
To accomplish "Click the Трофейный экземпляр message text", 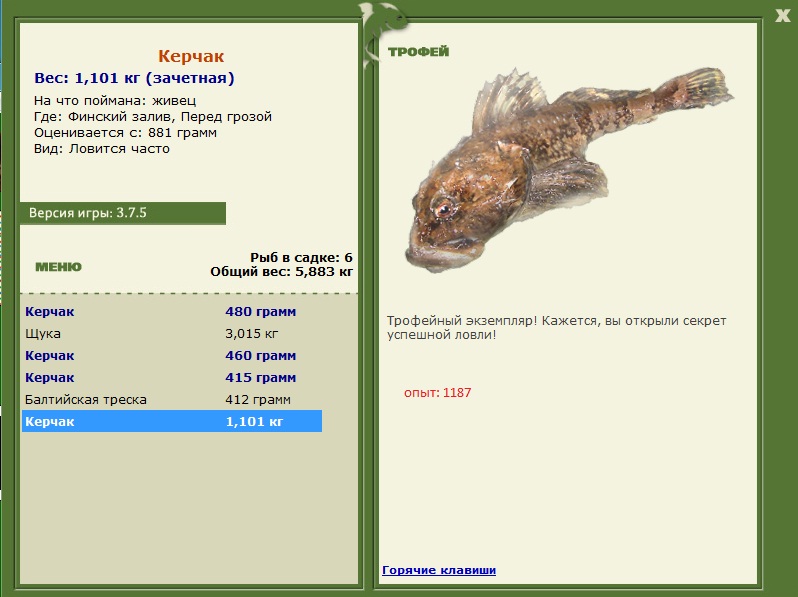I will 556,328.
